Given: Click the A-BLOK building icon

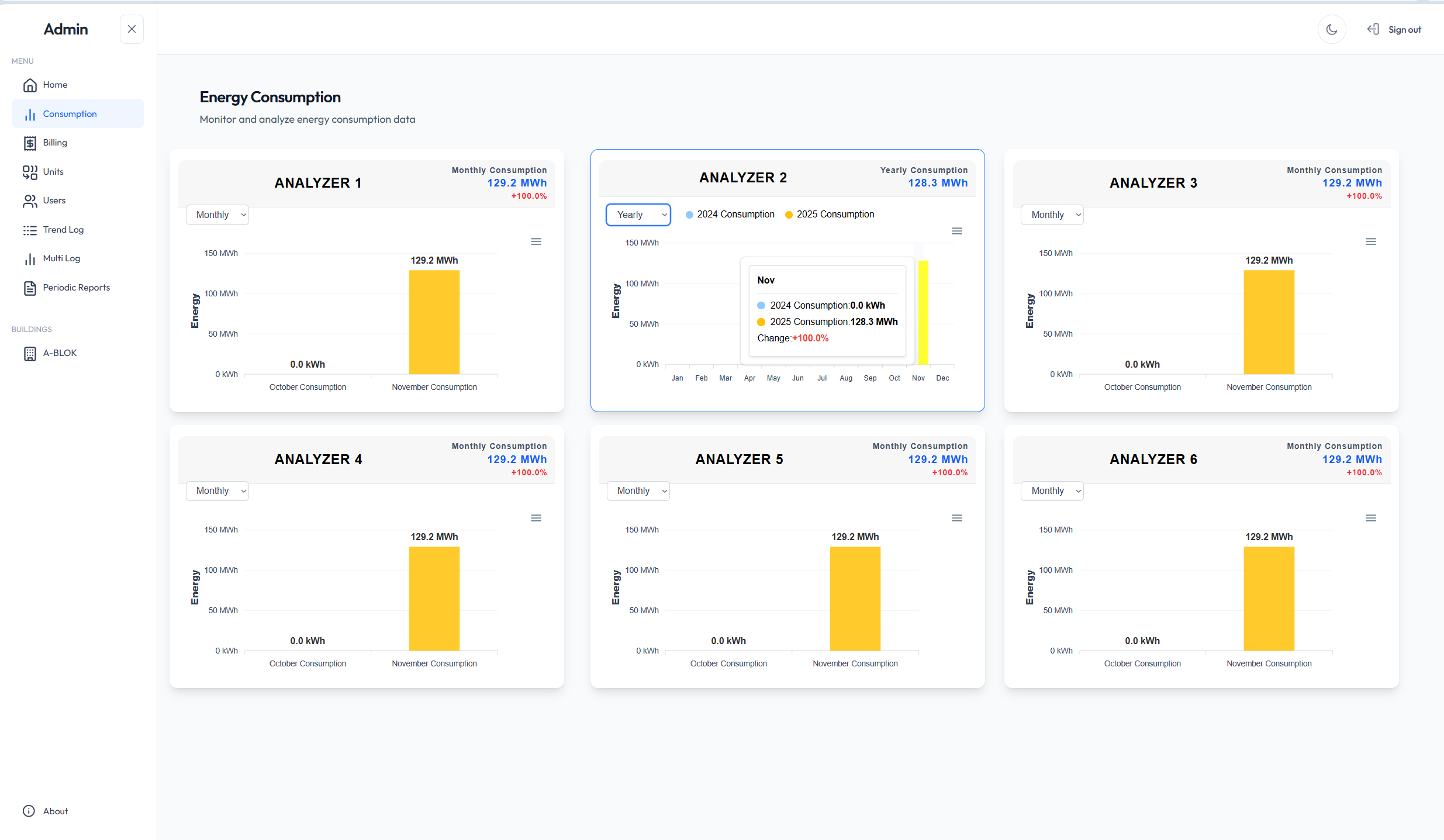Looking at the screenshot, I should (30, 353).
